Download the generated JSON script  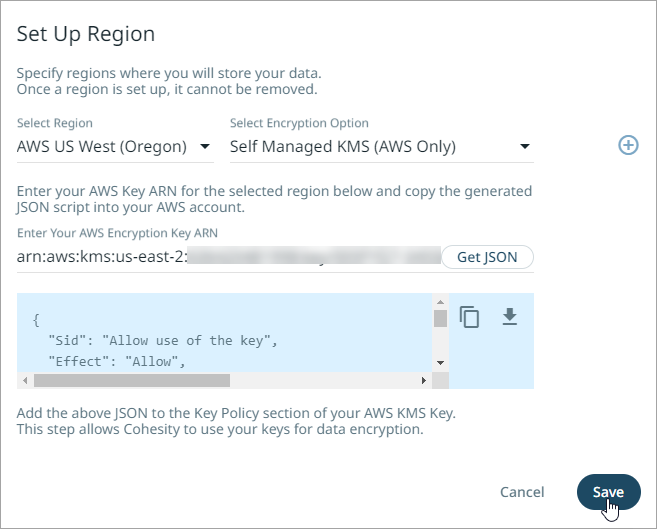pos(510,317)
